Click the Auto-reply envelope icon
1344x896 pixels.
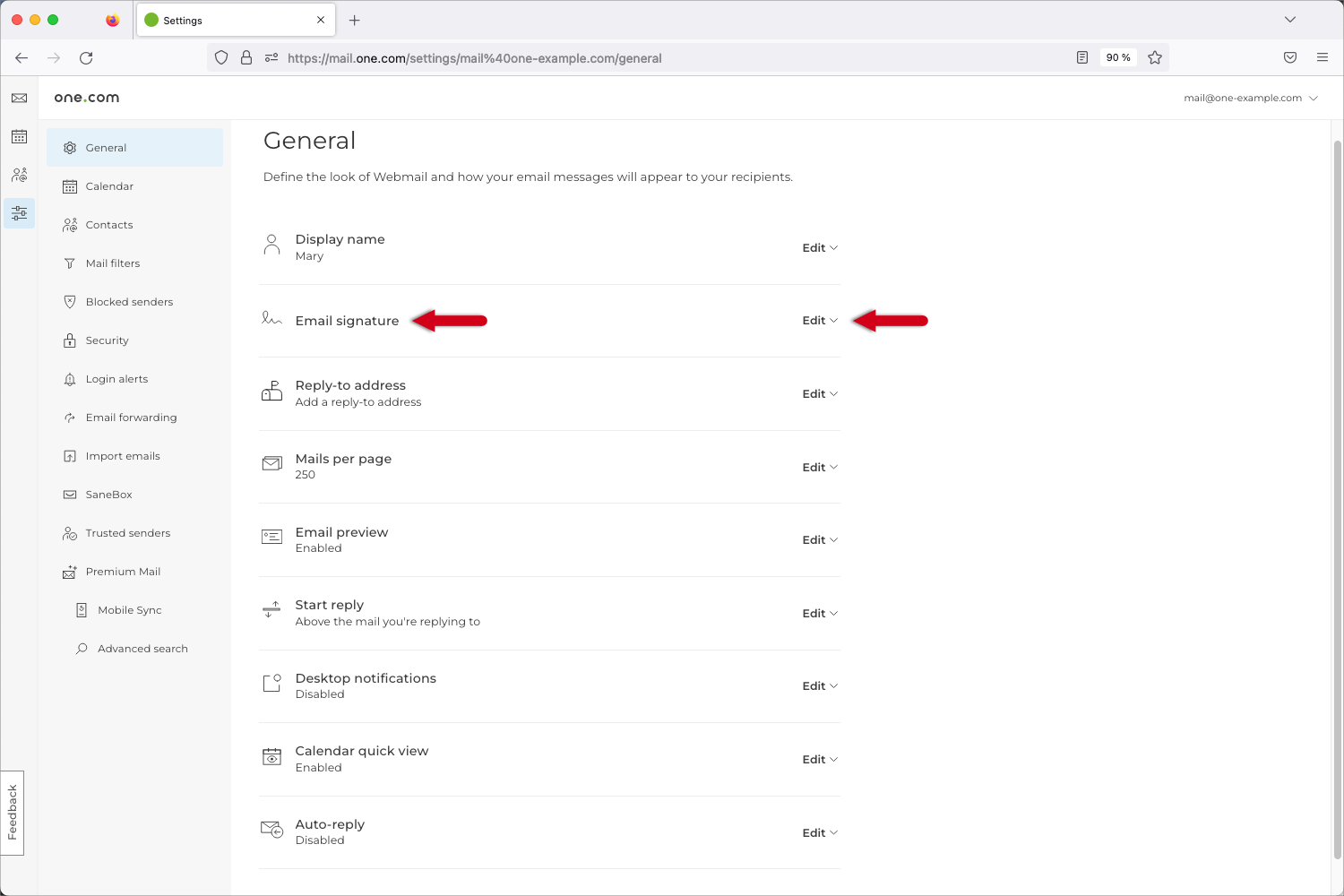[271, 829]
